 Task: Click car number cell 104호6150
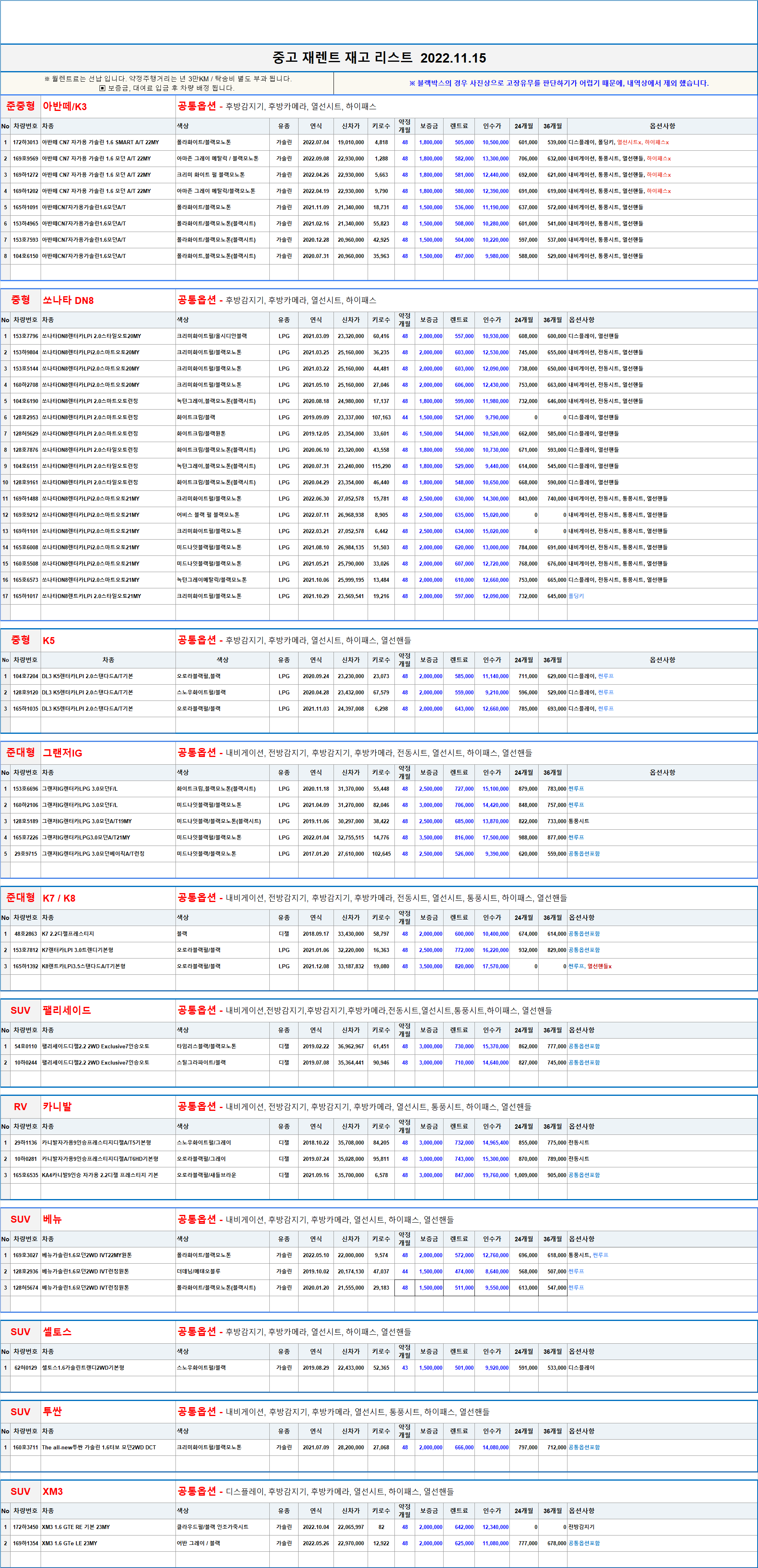pos(26,256)
